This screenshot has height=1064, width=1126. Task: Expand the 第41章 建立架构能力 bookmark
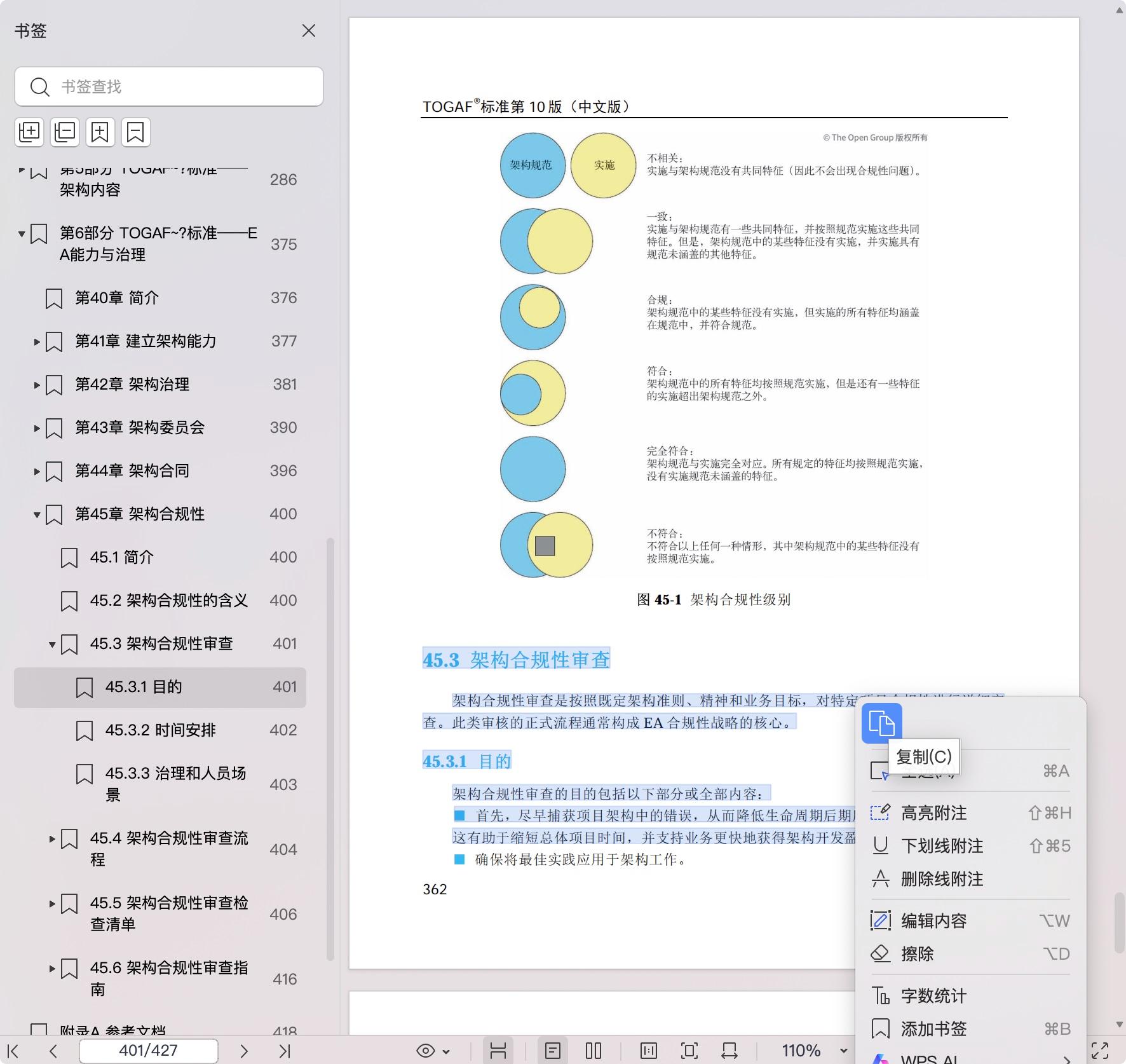[37, 342]
